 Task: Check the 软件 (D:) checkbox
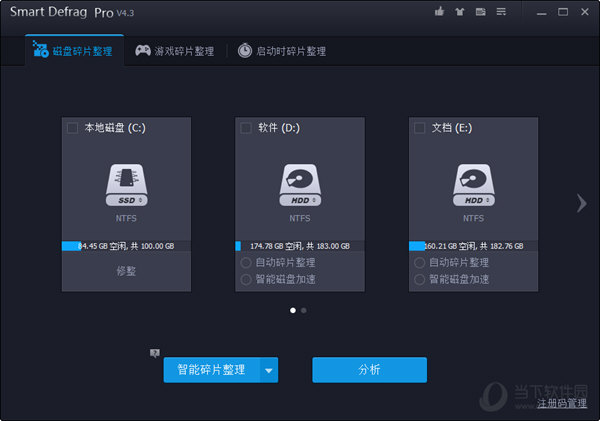(246, 127)
